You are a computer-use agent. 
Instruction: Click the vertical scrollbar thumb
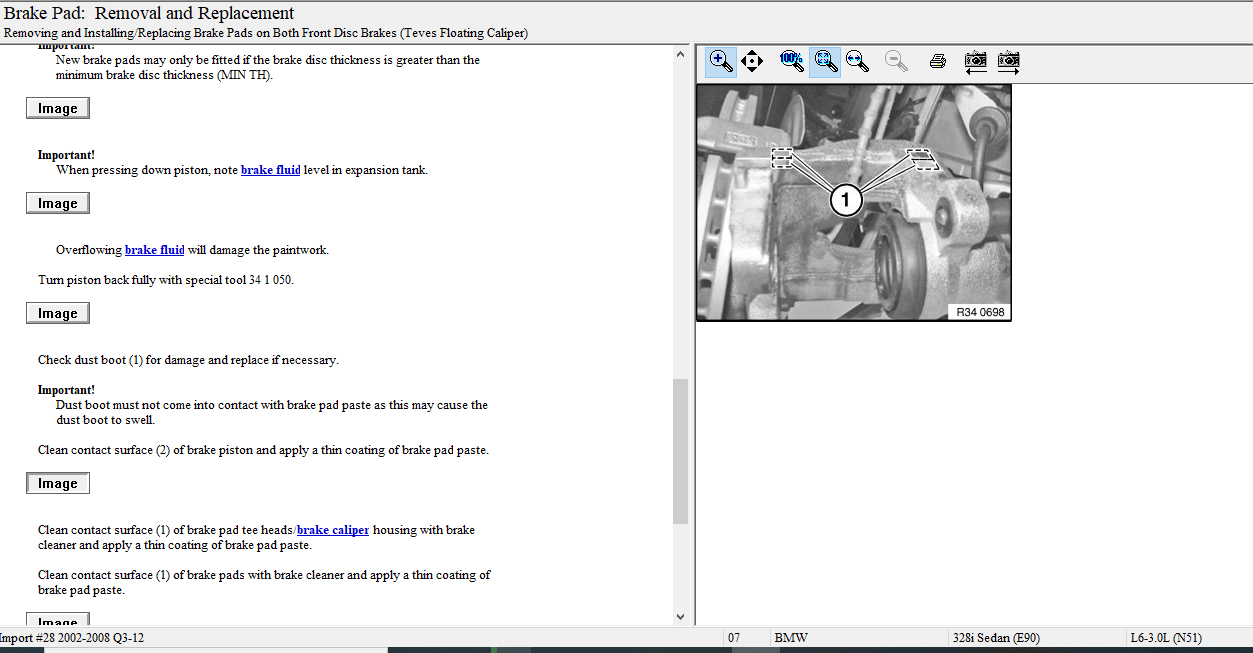pyautogui.click(x=681, y=450)
